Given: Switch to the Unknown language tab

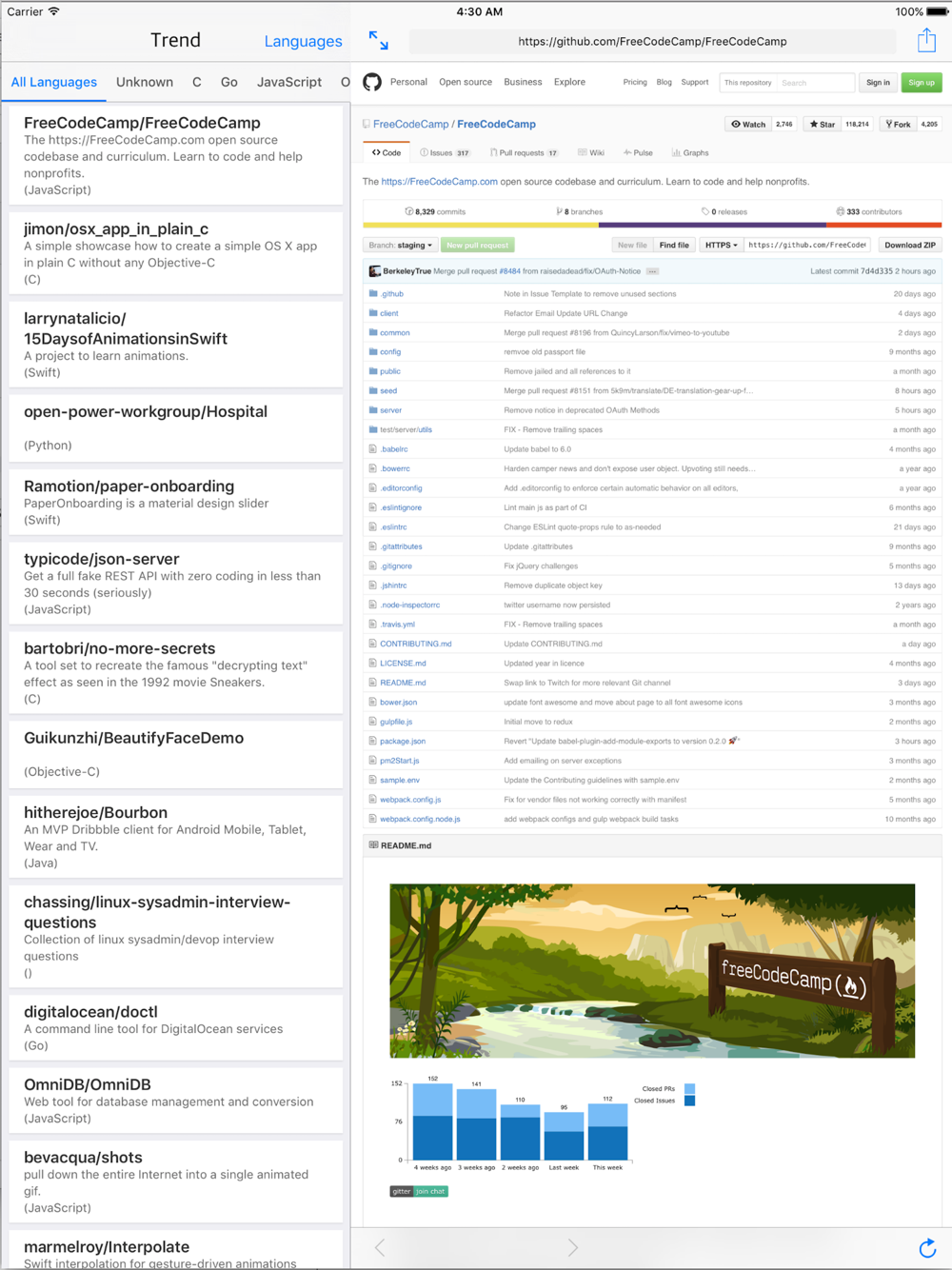Looking at the screenshot, I should [x=145, y=82].
